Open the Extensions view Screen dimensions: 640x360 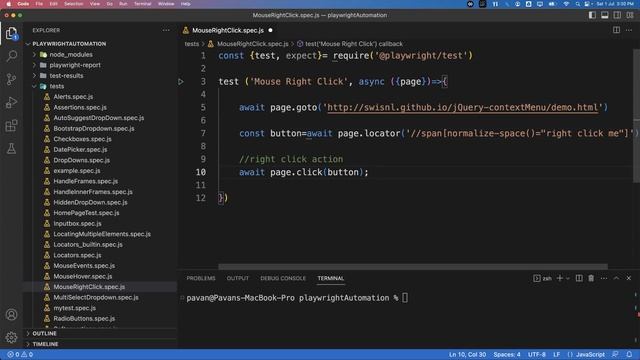pos(11,125)
